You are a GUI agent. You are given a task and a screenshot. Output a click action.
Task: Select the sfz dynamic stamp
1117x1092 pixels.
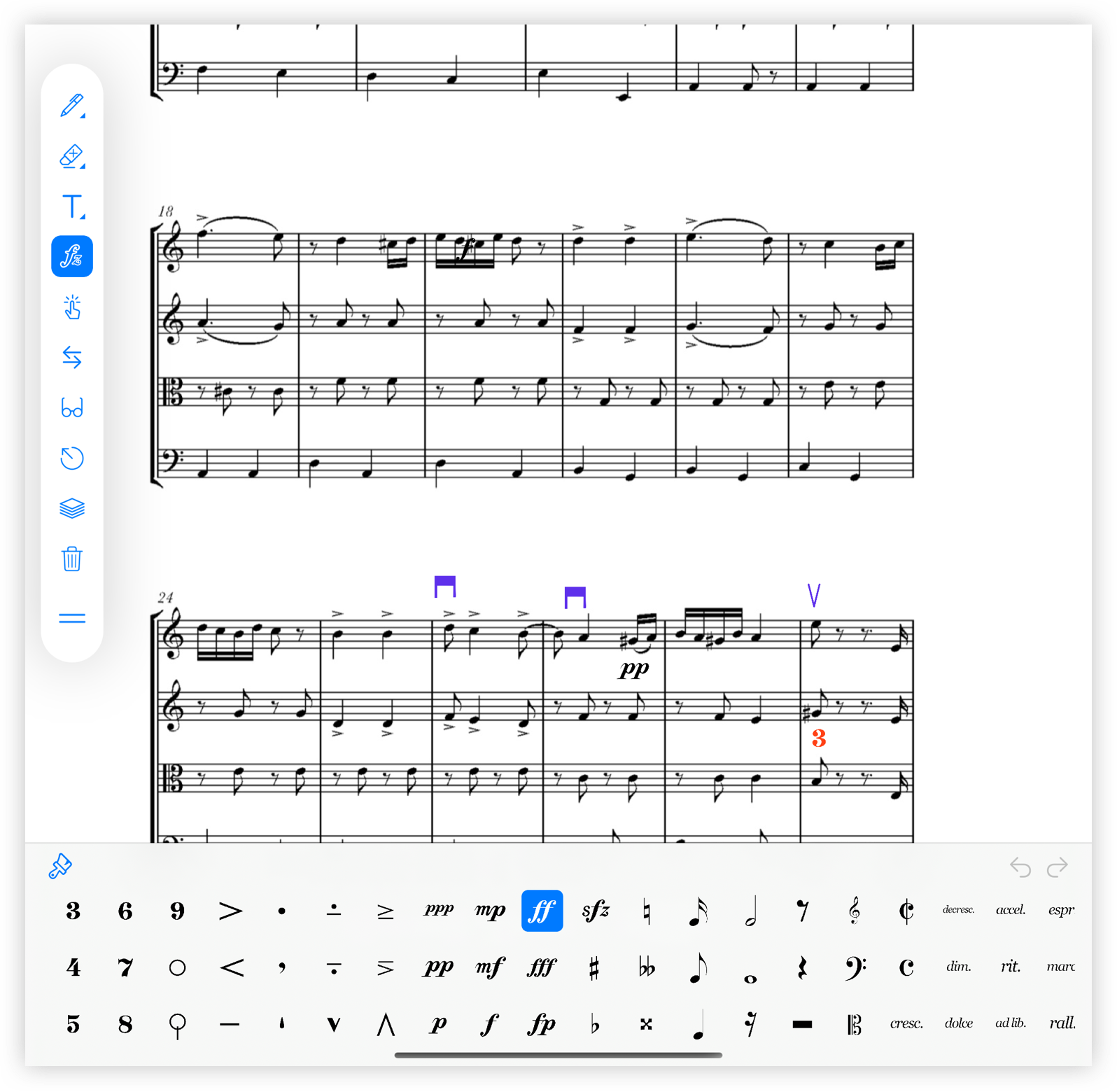coord(596,911)
